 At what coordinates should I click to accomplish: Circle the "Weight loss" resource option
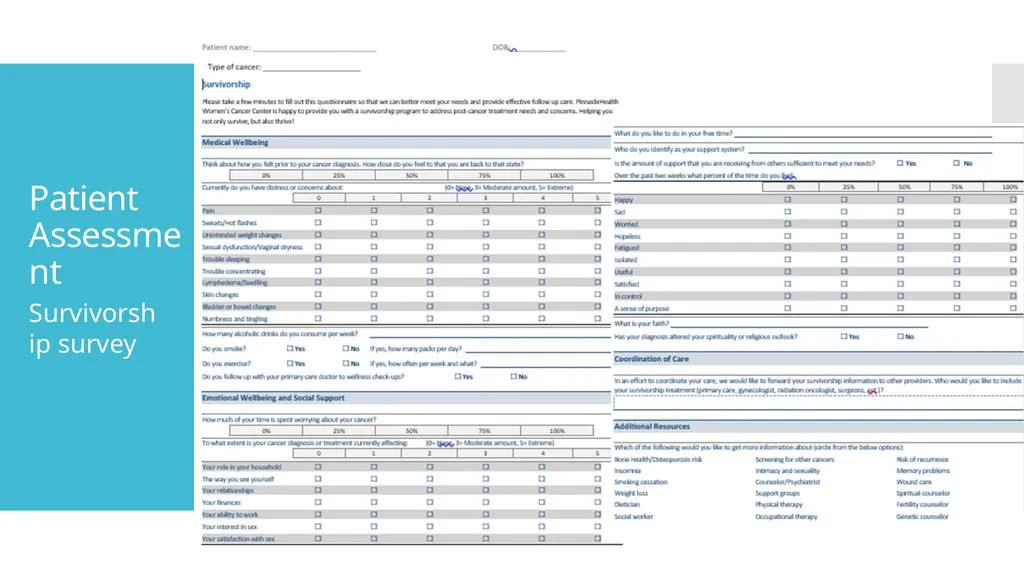point(631,493)
